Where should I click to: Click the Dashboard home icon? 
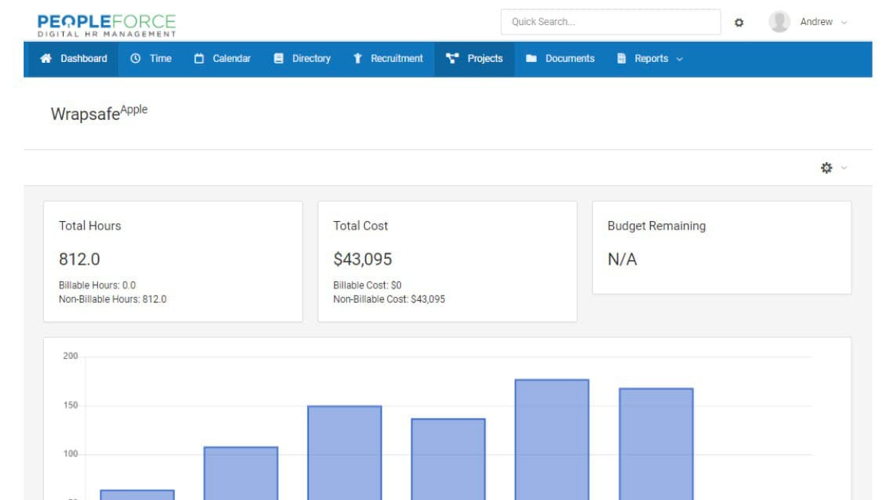[46, 59]
